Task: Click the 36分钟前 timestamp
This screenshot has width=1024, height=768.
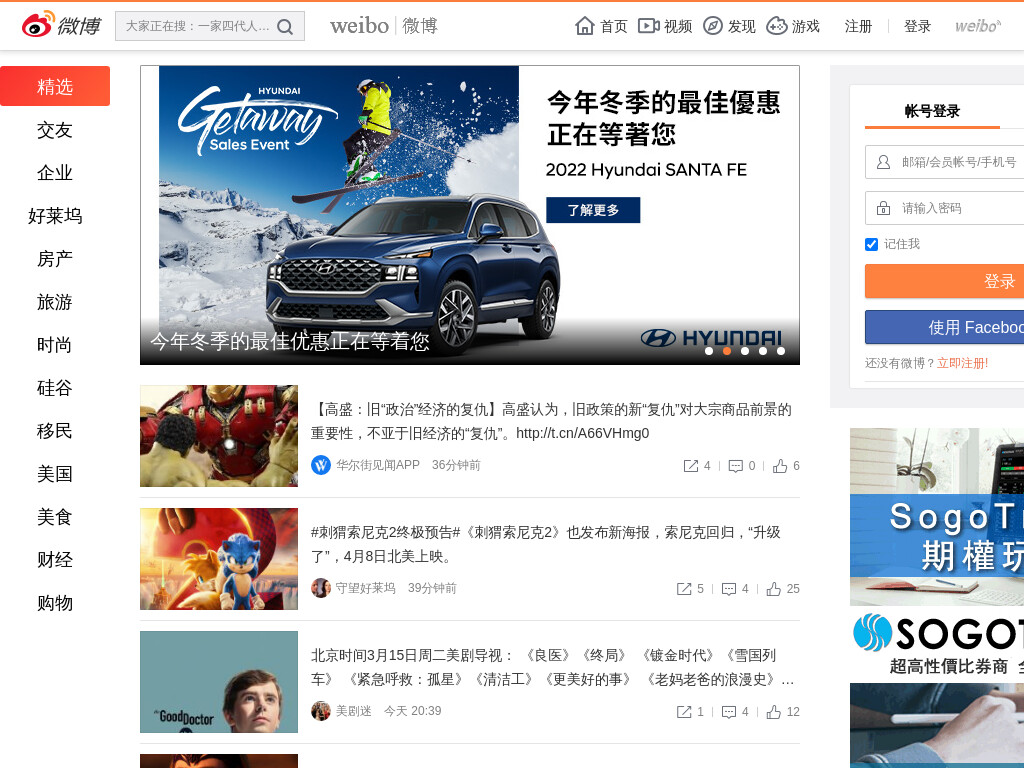Action: (456, 465)
